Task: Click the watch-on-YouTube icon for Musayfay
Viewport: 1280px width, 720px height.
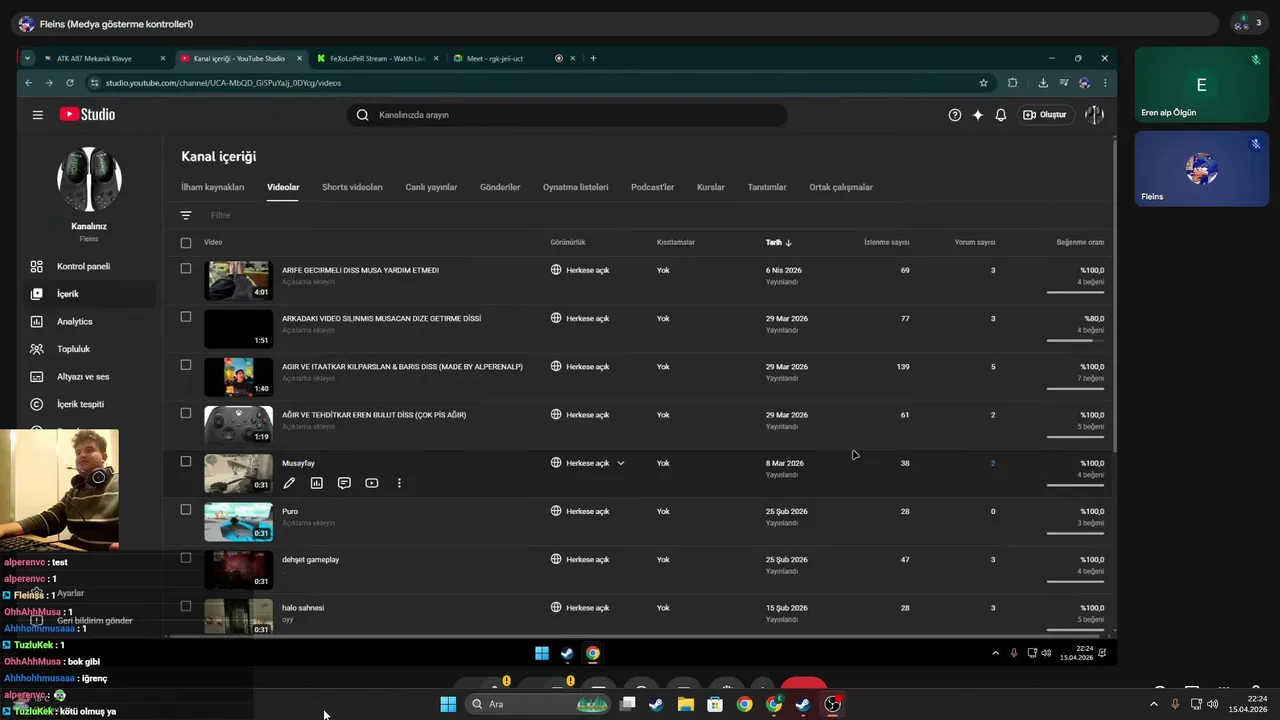Action: (x=372, y=483)
